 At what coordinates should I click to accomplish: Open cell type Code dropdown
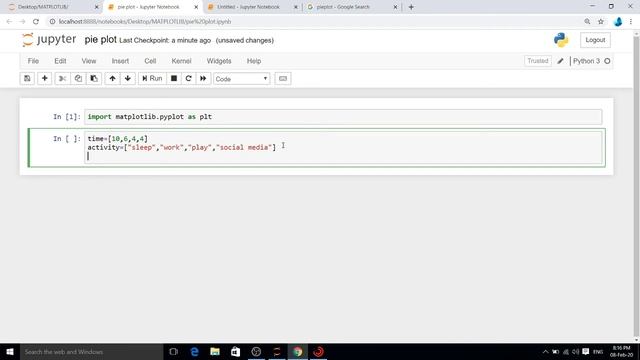click(241, 79)
